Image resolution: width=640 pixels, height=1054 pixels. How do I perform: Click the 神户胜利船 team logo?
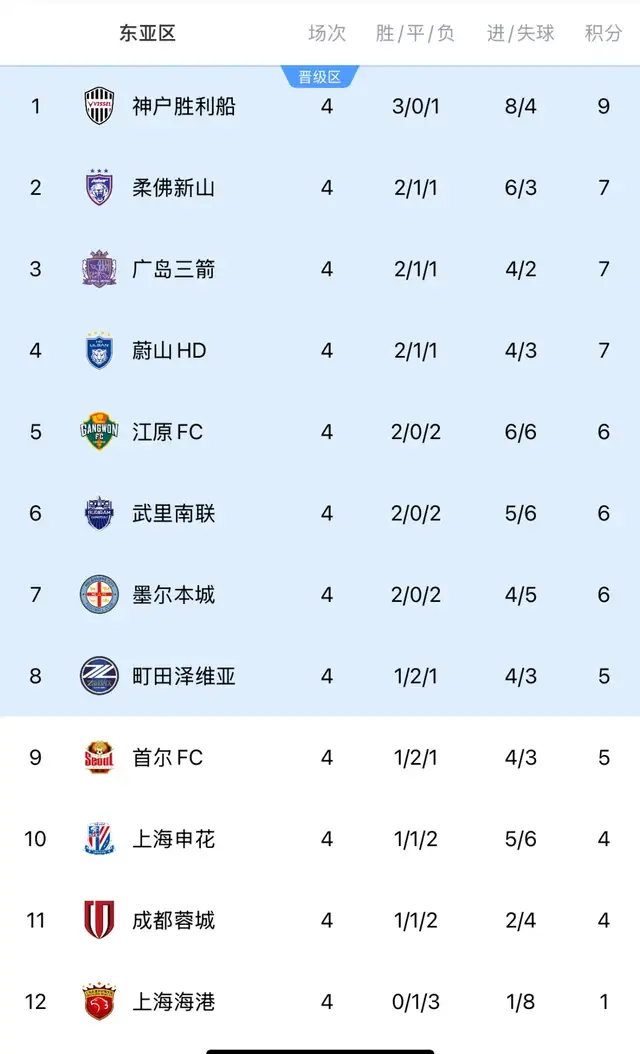[99, 106]
